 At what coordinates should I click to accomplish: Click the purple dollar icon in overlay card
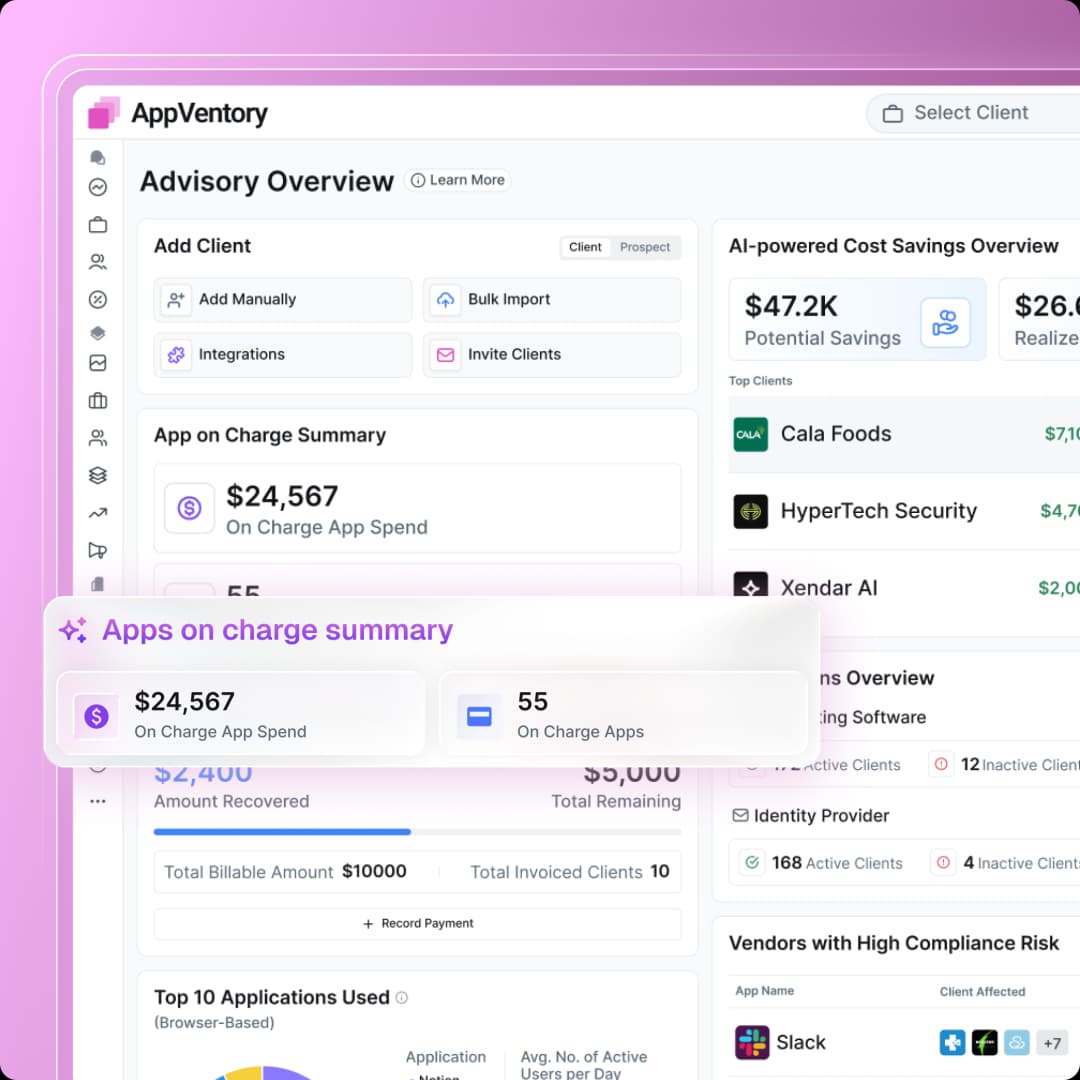96,716
